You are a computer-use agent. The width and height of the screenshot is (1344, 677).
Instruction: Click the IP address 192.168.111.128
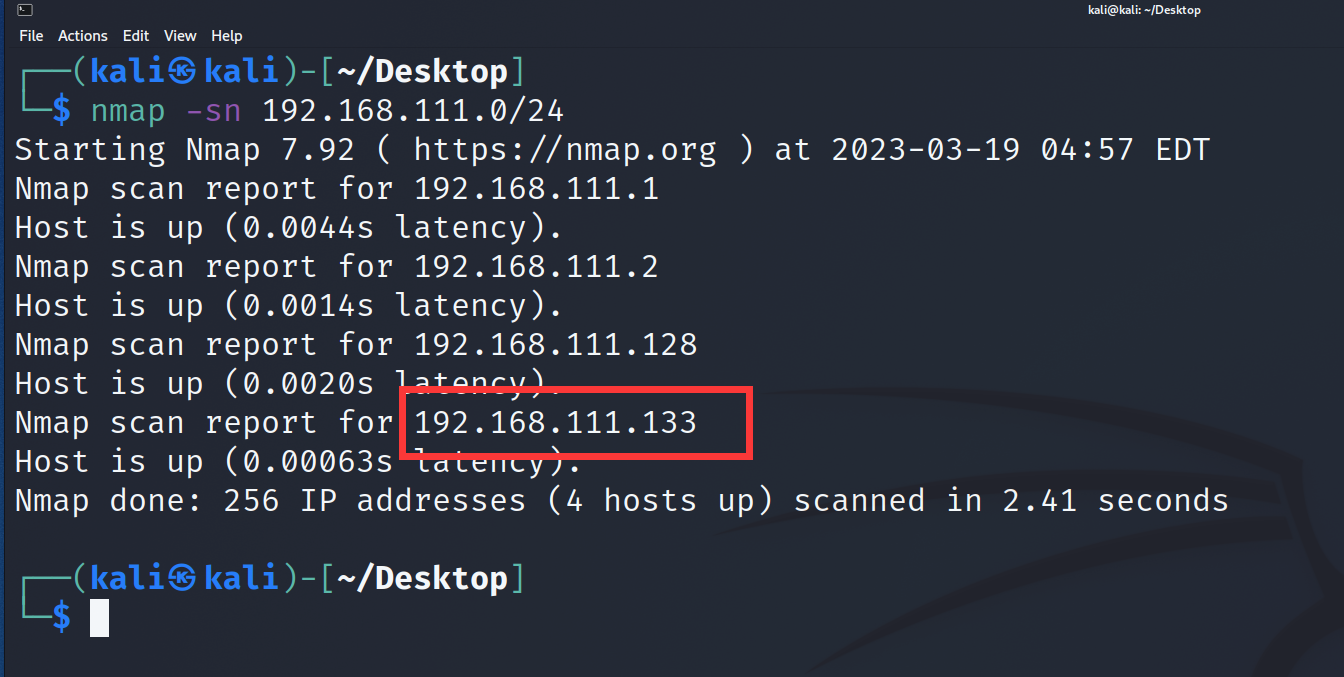coord(555,345)
